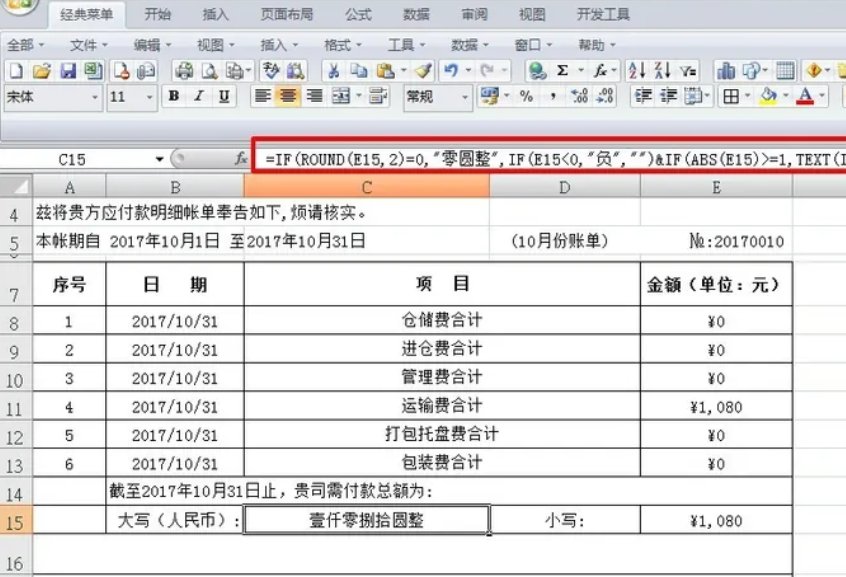Align text to the left

[263, 97]
